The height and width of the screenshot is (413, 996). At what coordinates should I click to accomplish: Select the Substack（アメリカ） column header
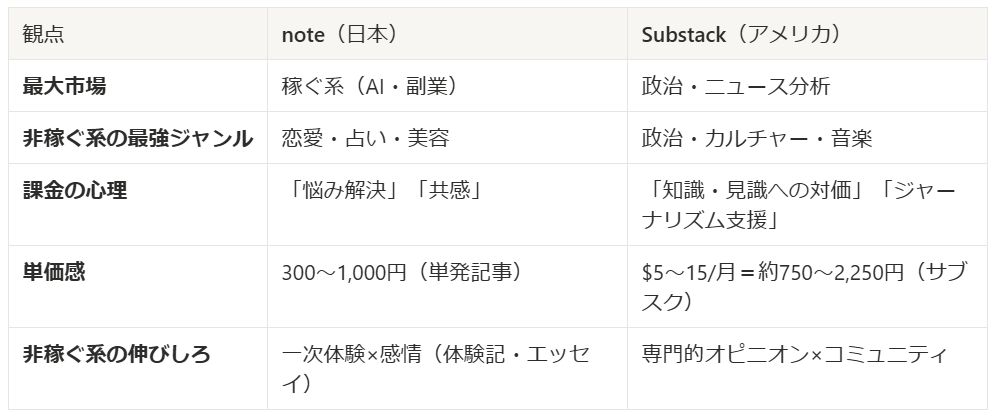pyautogui.click(x=807, y=34)
